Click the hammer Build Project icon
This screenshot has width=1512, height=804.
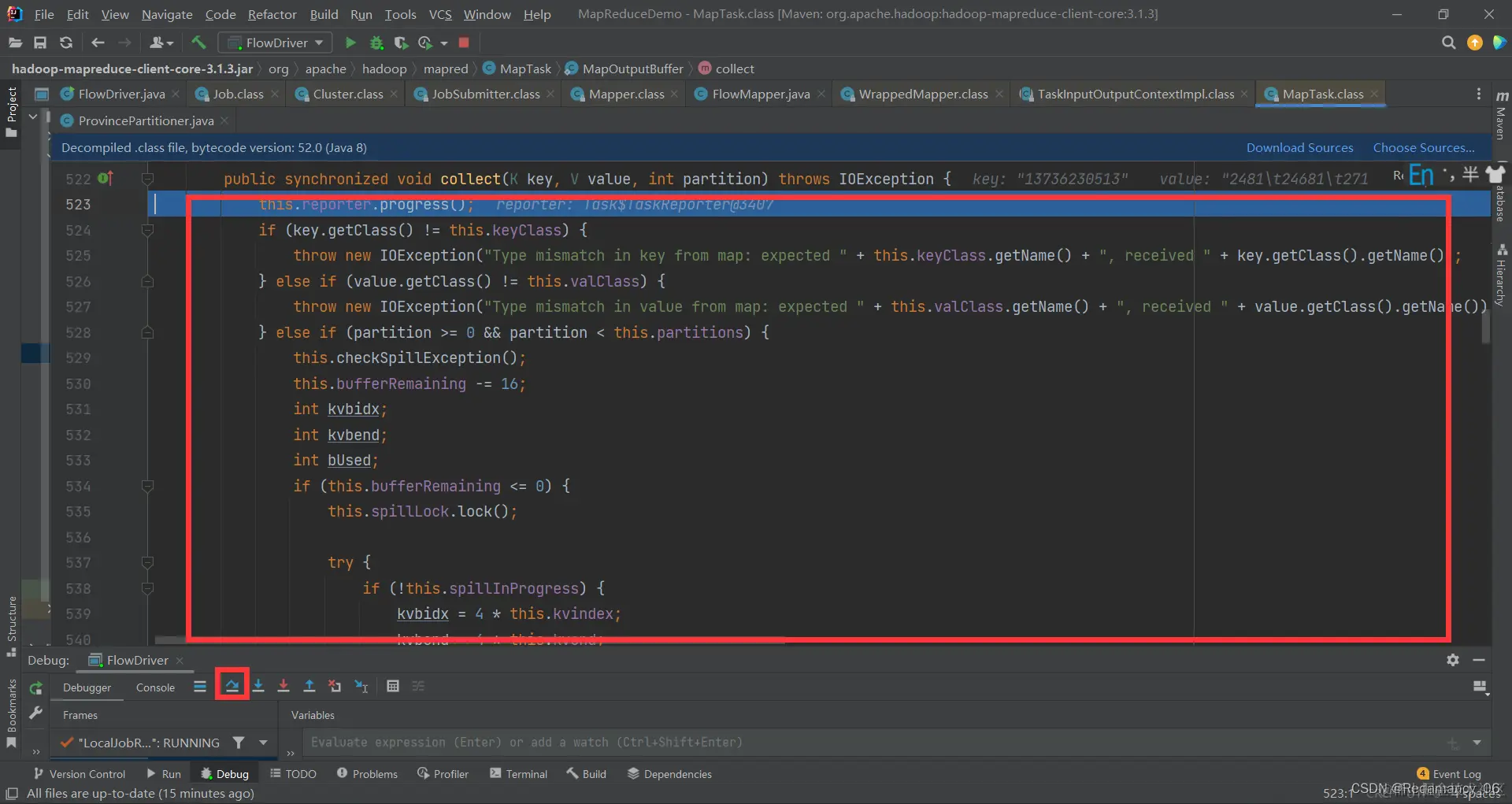(x=198, y=43)
